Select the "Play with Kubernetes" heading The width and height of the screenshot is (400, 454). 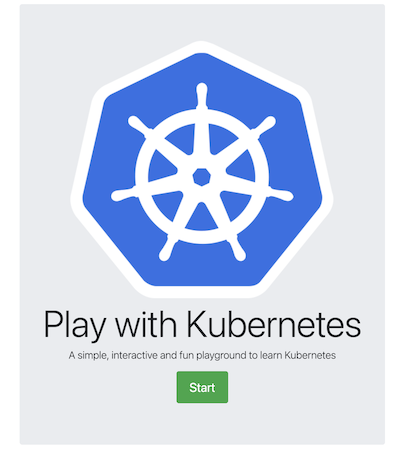[202, 325]
